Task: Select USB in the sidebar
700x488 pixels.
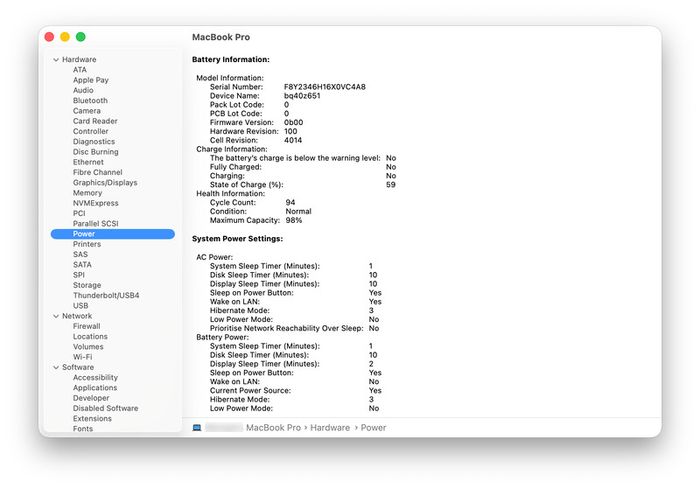Action: click(80, 306)
